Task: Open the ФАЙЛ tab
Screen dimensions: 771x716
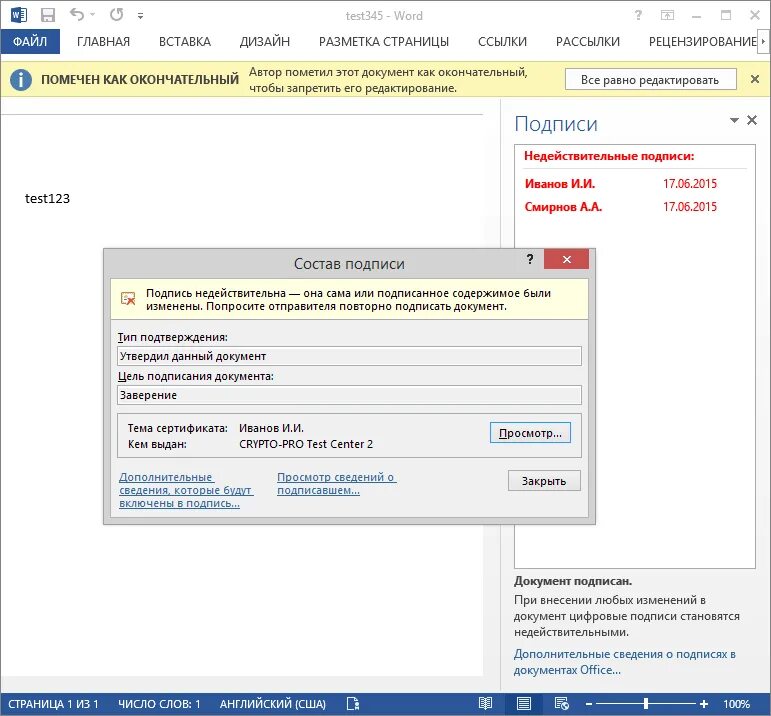Action: 30,41
